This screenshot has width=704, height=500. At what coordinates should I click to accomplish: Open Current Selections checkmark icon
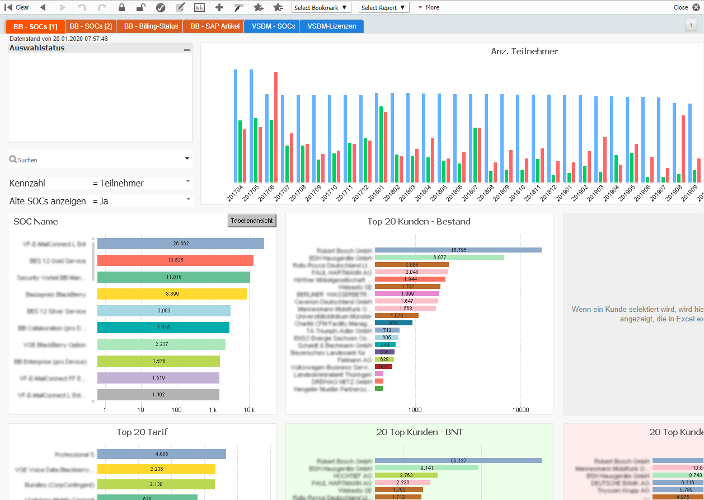[x=159, y=7]
